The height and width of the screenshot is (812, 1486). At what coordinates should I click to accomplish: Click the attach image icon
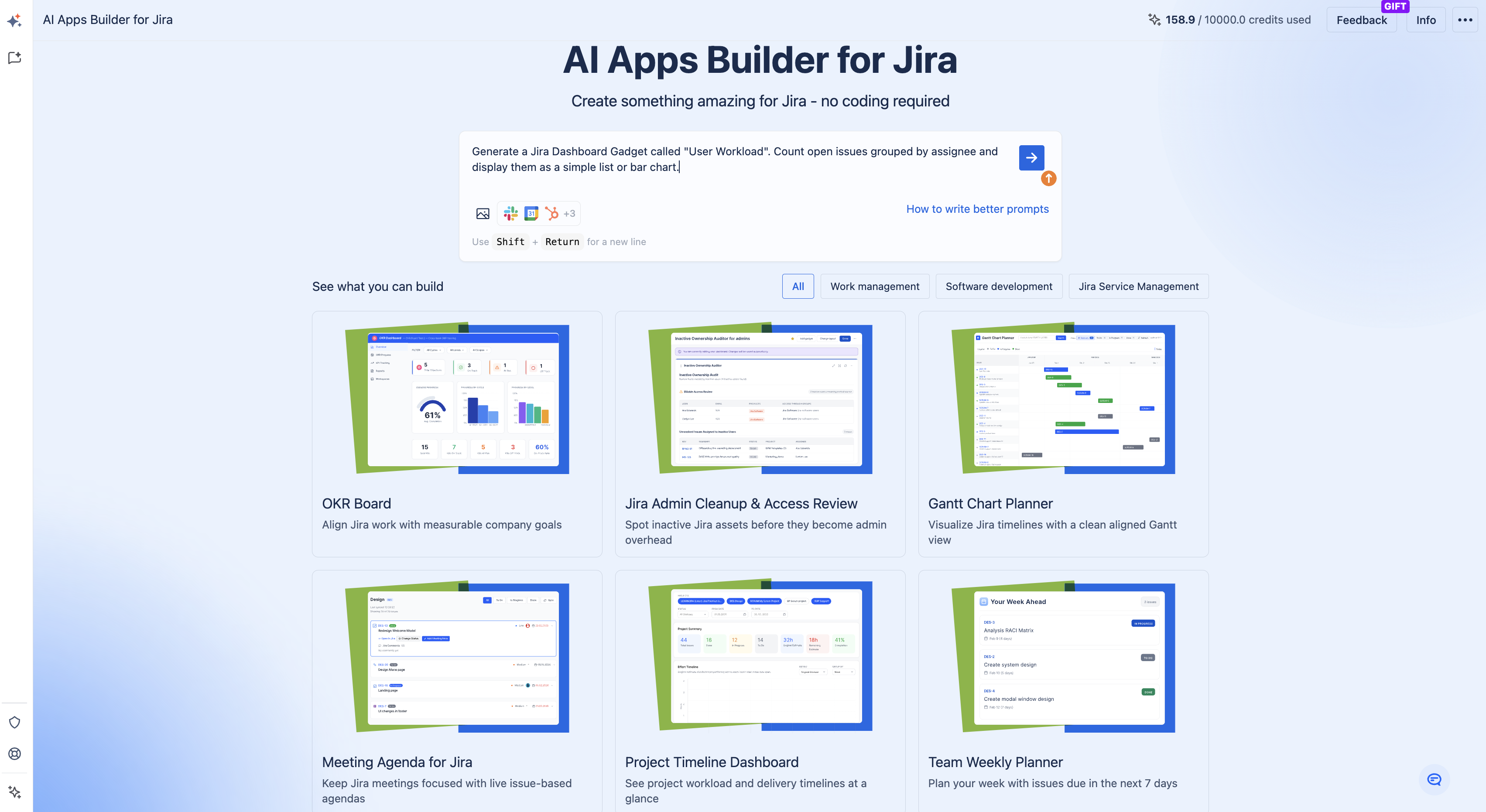pyautogui.click(x=483, y=214)
